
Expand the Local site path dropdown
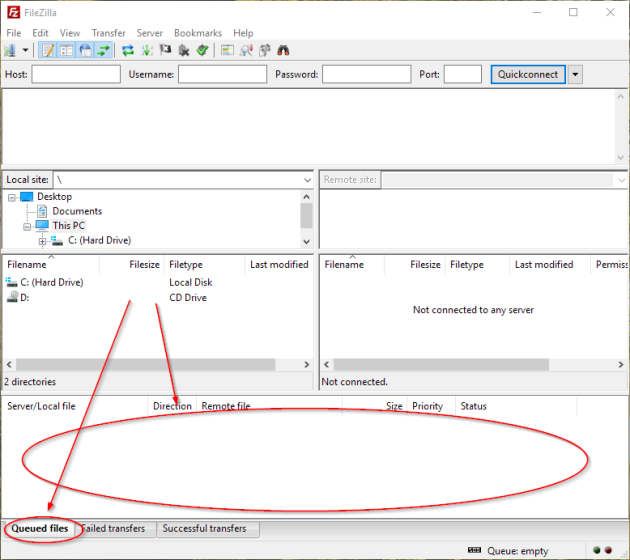pyautogui.click(x=306, y=180)
